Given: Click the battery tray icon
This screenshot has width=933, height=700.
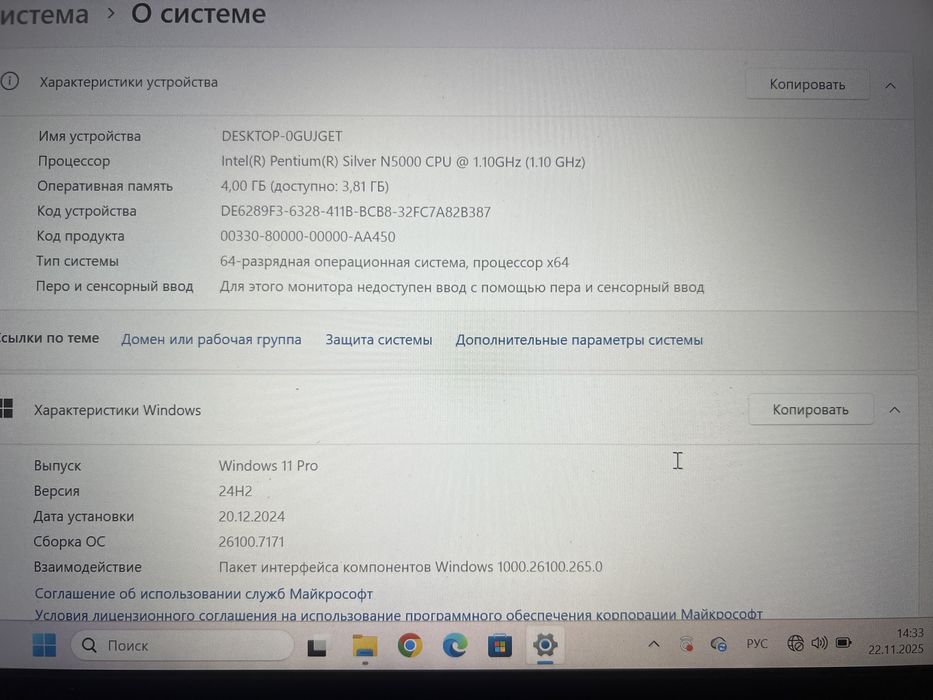Looking at the screenshot, I should click(x=843, y=643).
